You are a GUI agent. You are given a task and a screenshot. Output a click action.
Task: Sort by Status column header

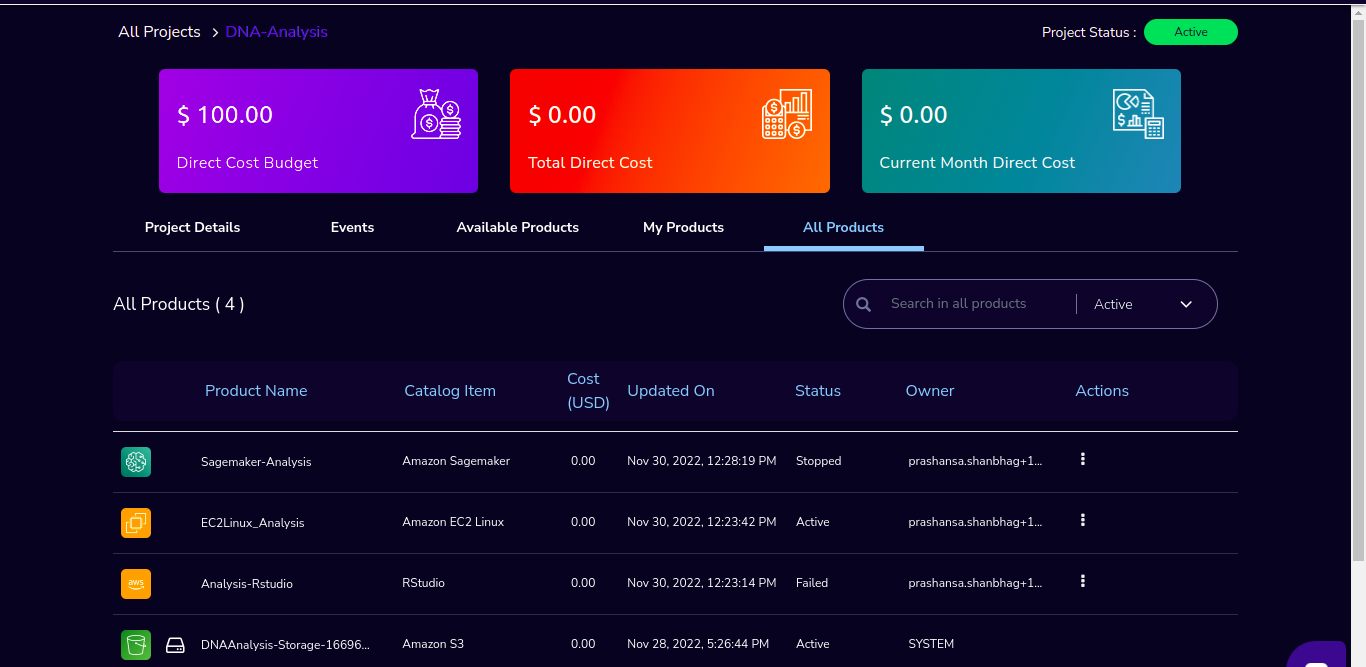[818, 391]
